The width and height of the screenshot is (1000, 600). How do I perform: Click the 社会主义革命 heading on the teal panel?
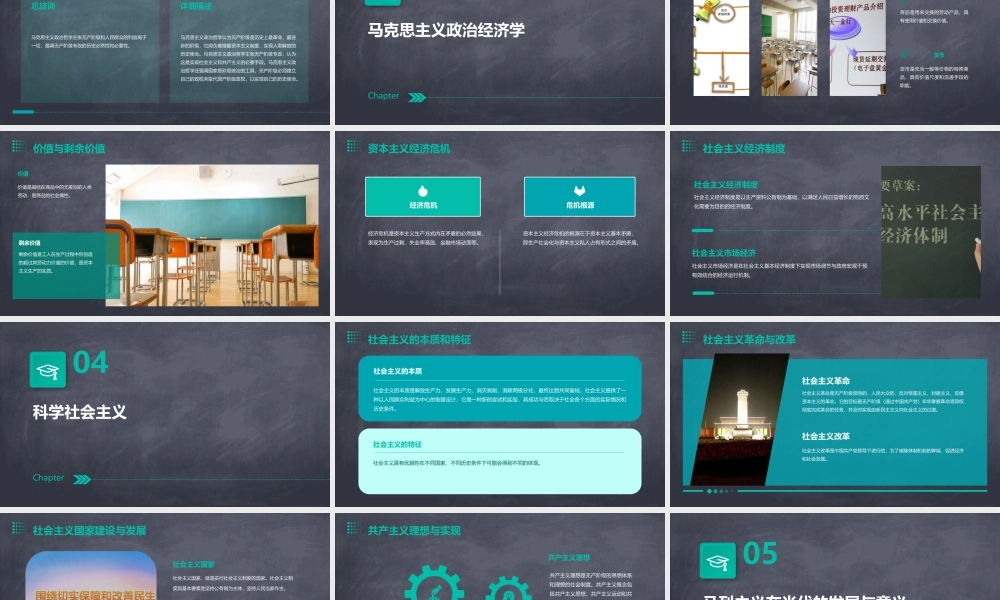click(x=825, y=381)
